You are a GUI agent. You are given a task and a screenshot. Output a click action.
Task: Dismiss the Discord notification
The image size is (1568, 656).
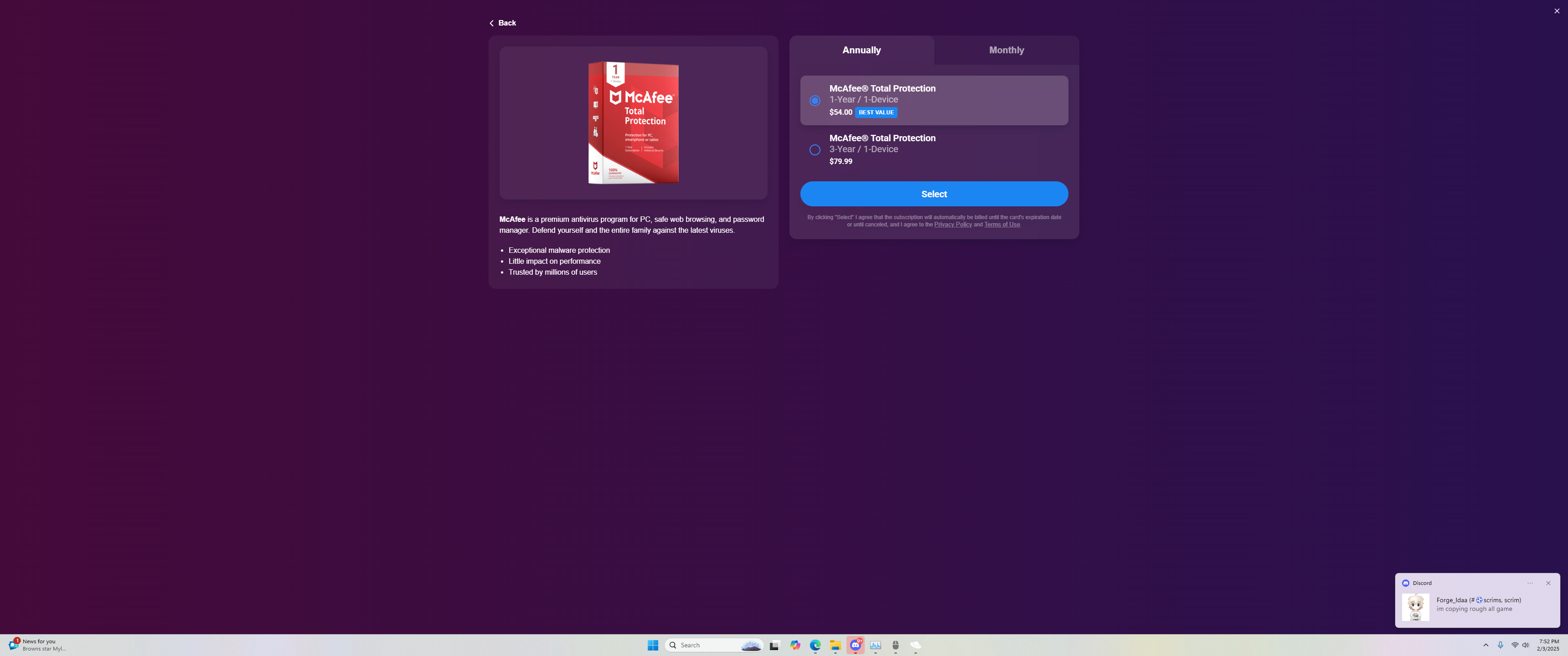[x=1548, y=583]
